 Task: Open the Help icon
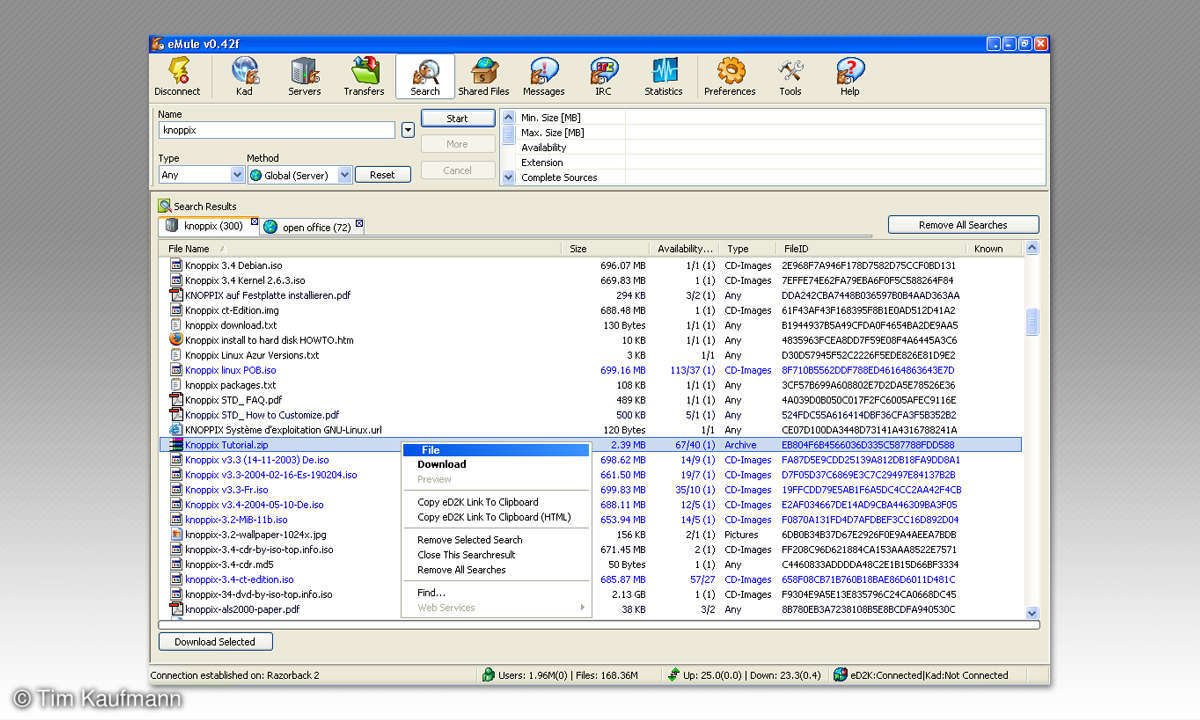(849, 77)
